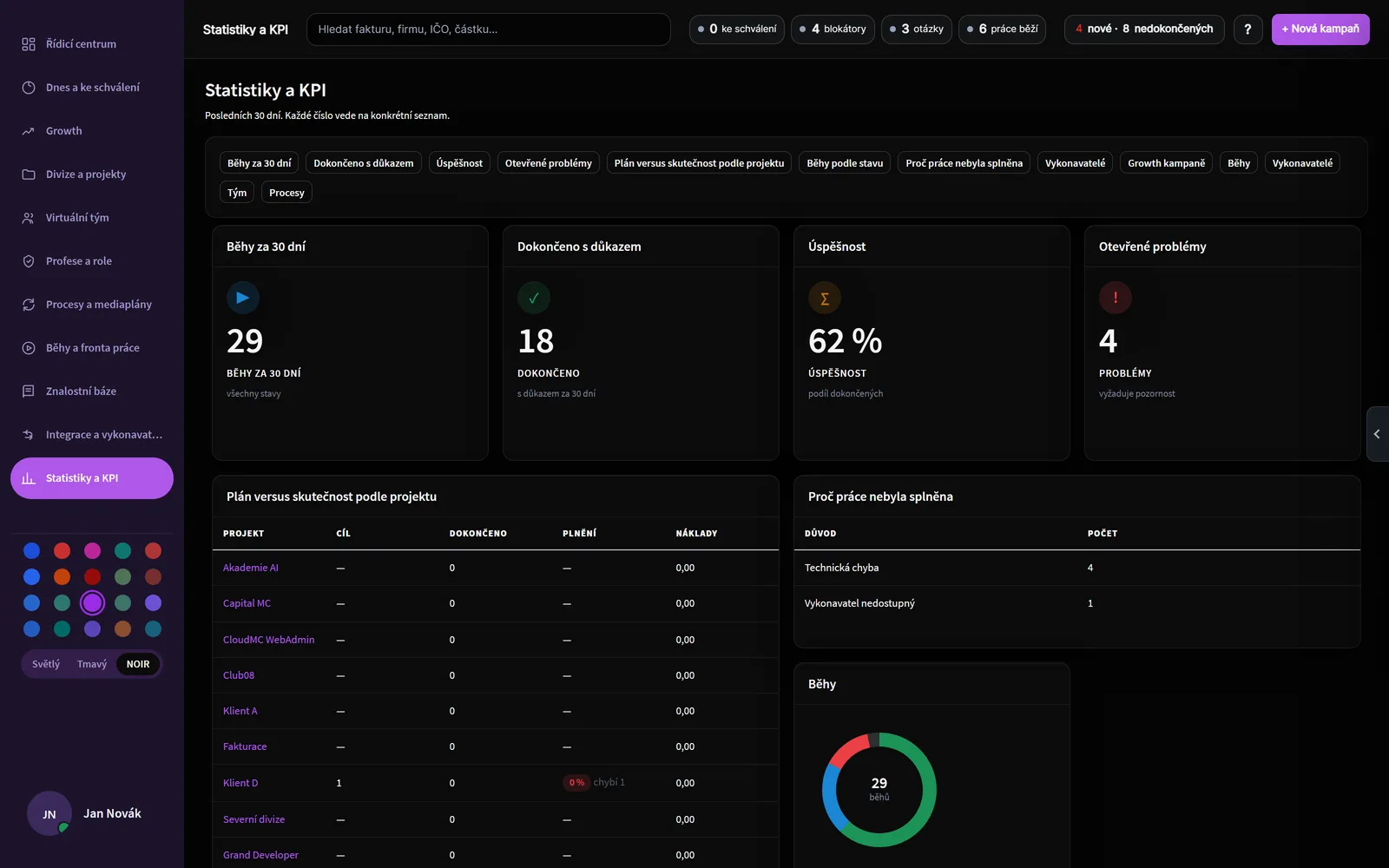This screenshot has width=1389, height=868.
Task: Open nové and nedokončených notifications pill
Action: pos(1144,30)
